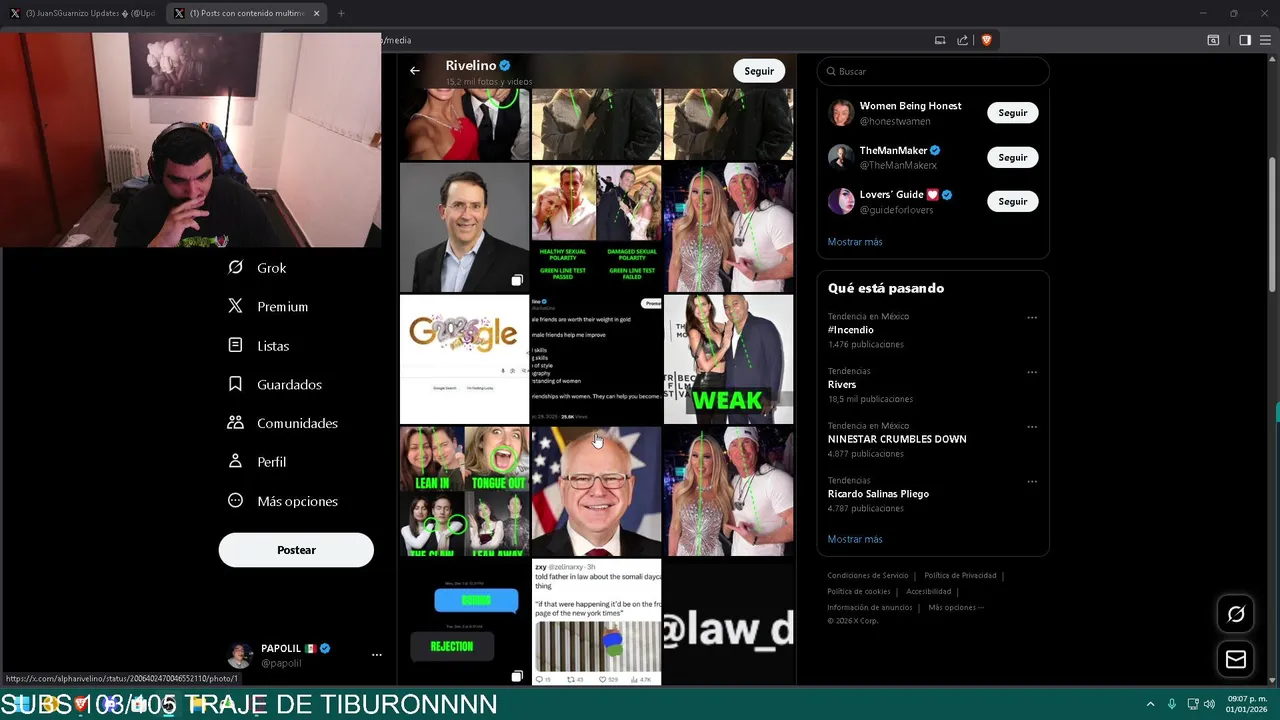Open TheManMaker profile name
The width and height of the screenshot is (1280, 720).
(893, 150)
